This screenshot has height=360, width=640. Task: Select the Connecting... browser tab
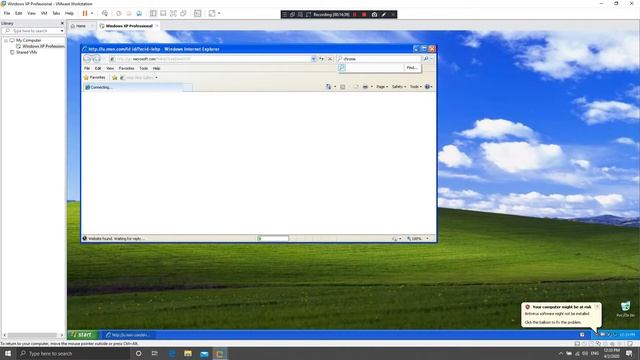point(133,87)
